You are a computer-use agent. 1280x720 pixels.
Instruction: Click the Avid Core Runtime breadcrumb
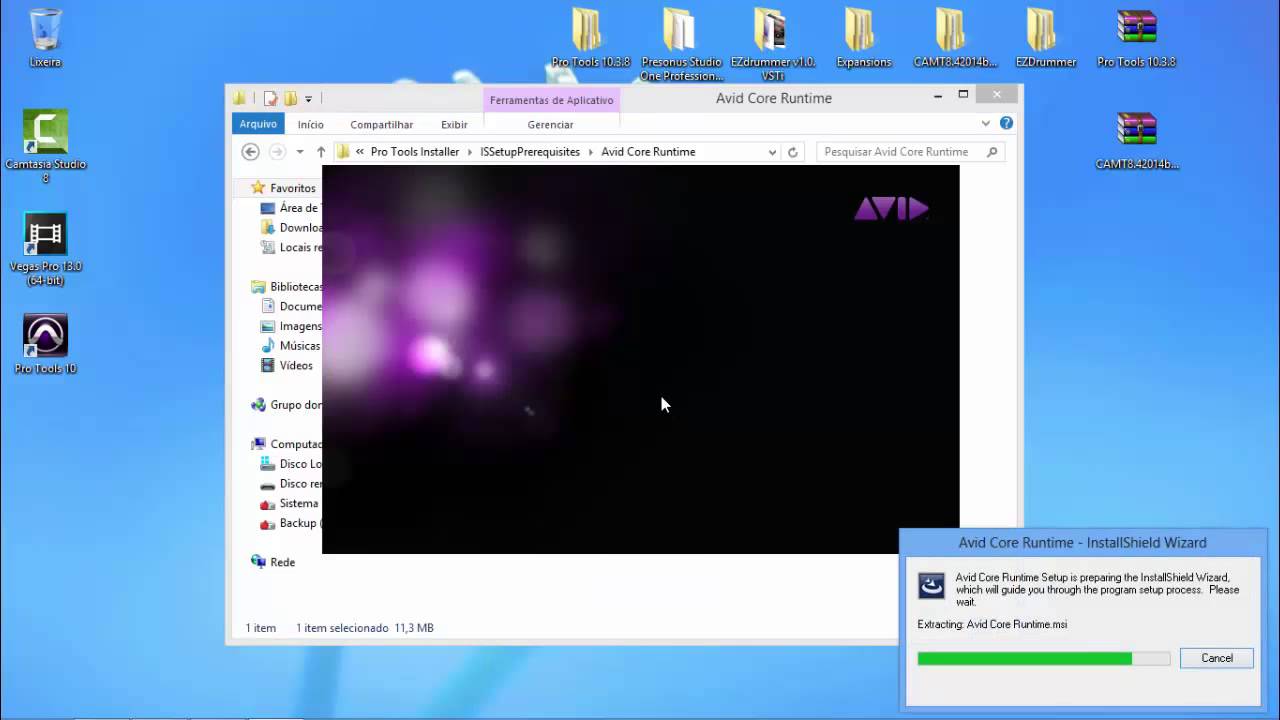[x=648, y=152]
